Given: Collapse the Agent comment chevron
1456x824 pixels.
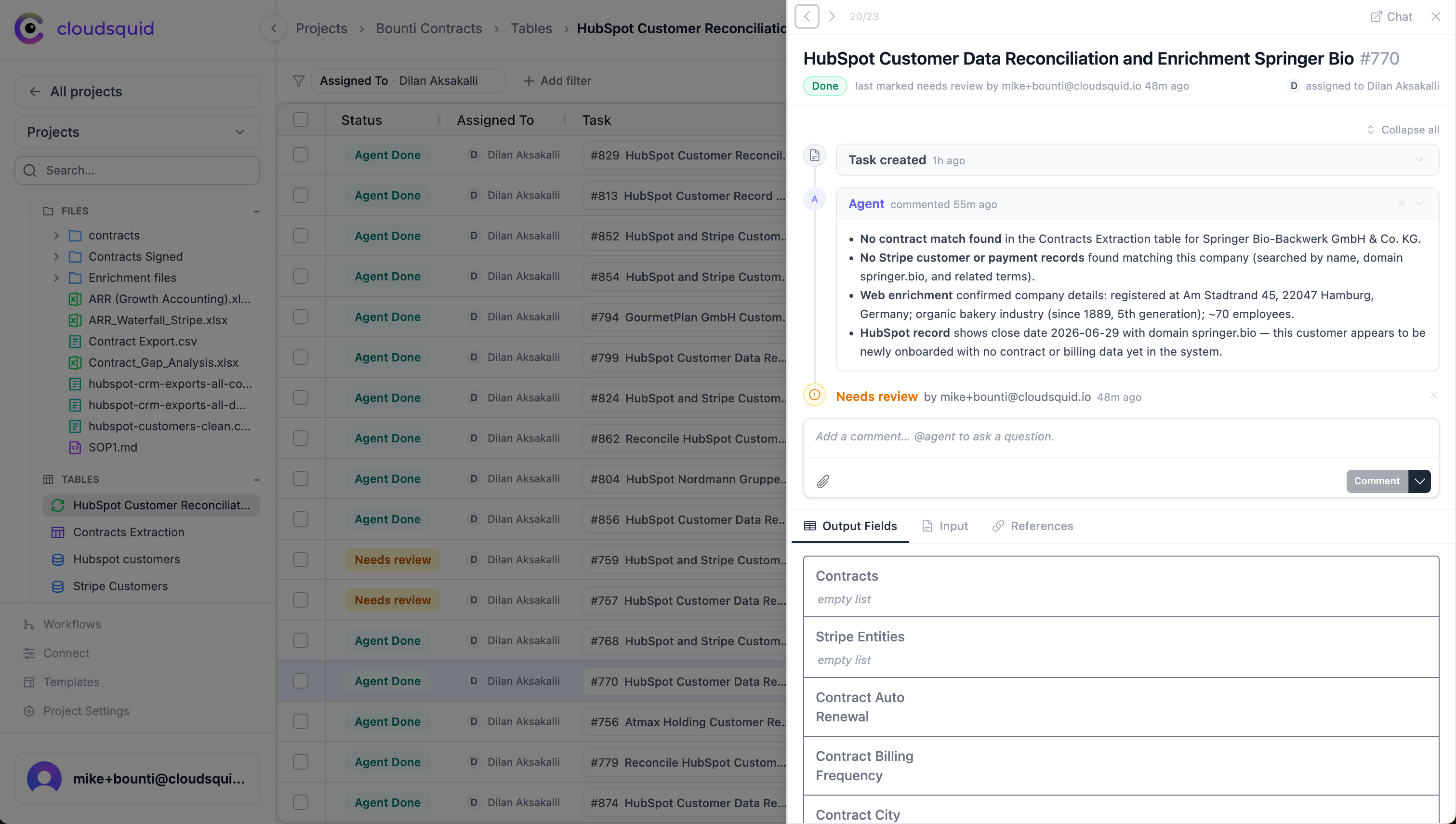Looking at the screenshot, I should [1419, 204].
